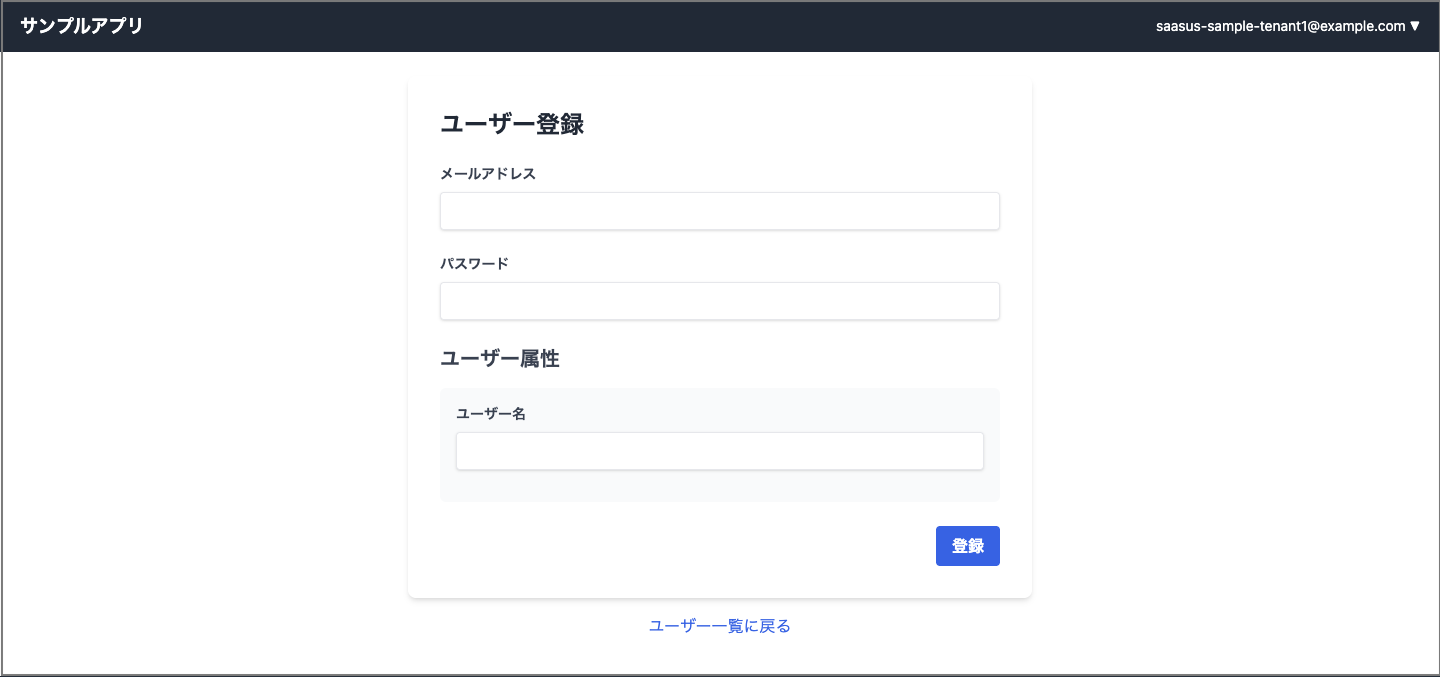
Task: Click the gray panel area below ユーザー名 input
Action: coord(719,486)
